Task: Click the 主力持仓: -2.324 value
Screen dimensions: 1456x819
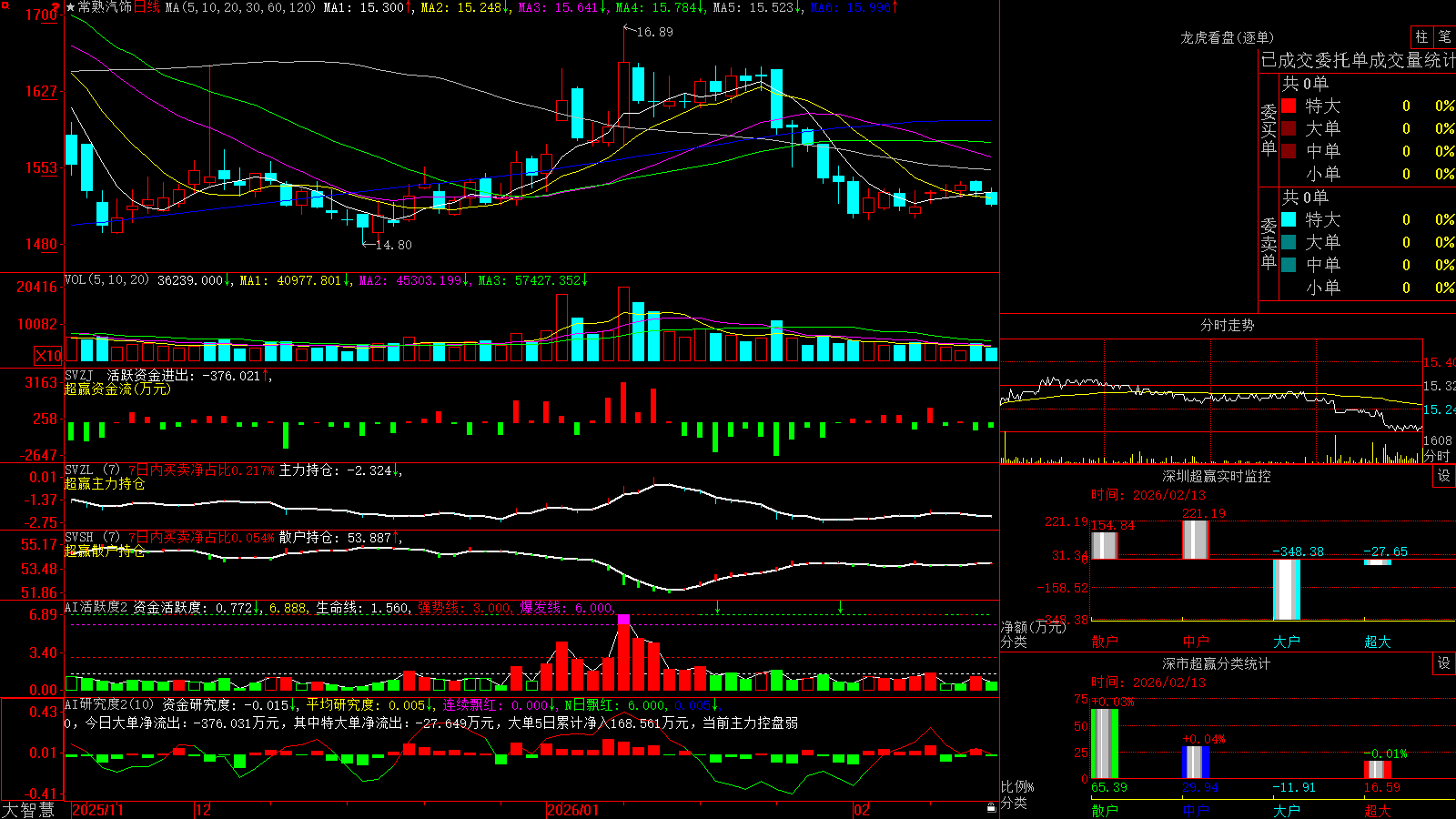Action: [340, 470]
